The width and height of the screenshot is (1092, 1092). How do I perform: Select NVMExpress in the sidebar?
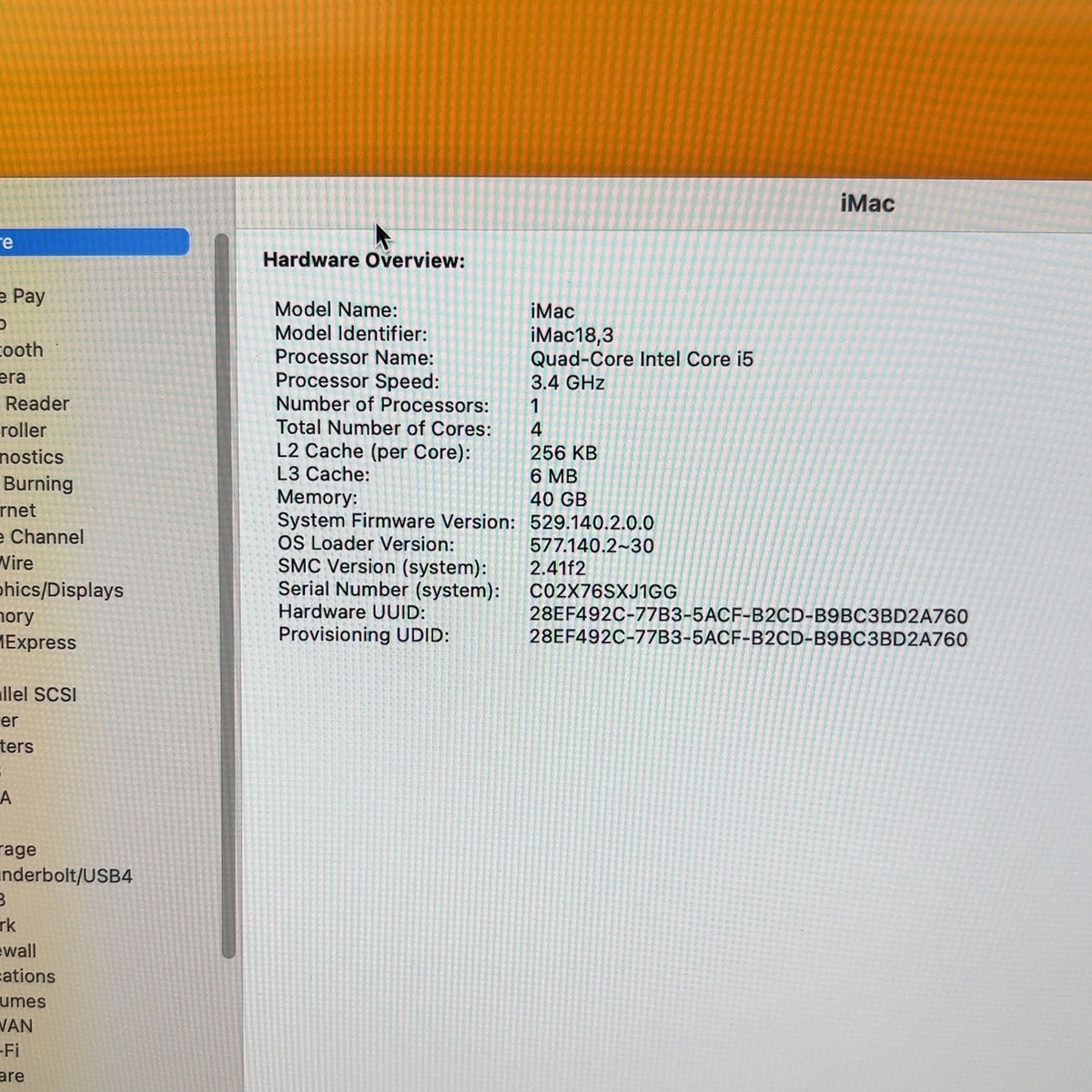pos(38,642)
